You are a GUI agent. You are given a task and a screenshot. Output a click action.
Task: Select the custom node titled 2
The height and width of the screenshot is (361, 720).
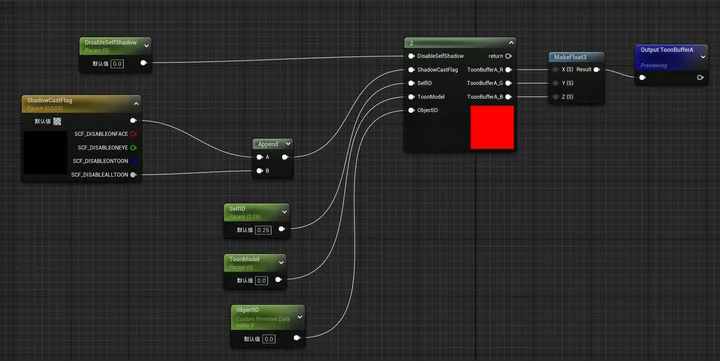tap(411, 43)
